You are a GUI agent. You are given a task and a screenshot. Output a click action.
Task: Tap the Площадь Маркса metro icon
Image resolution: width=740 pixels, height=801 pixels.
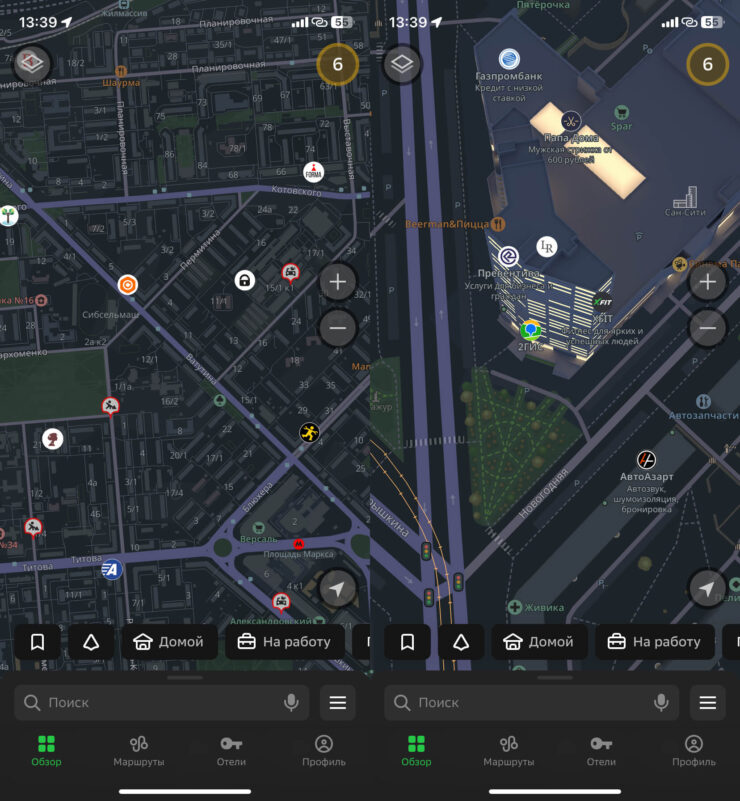pyautogui.click(x=298, y=543)
